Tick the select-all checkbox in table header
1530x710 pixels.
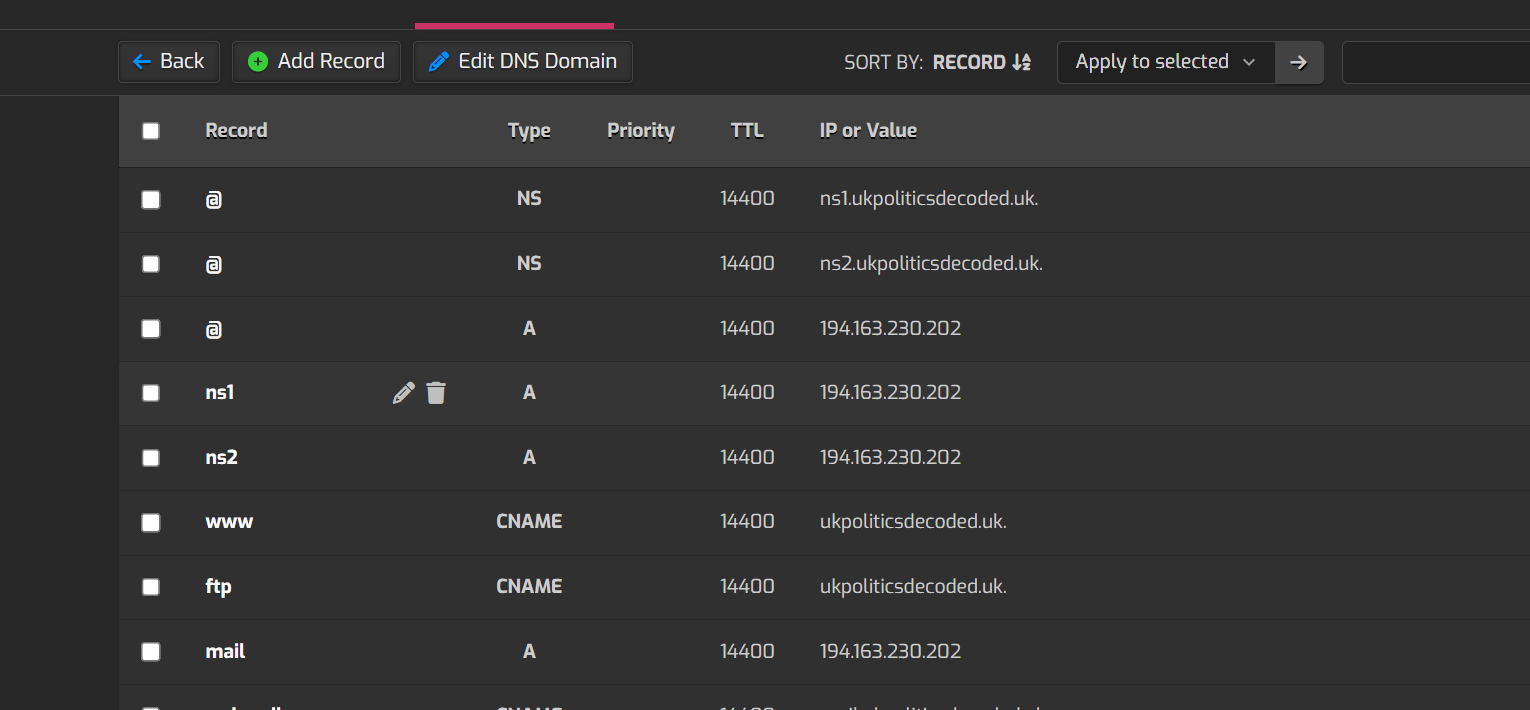point(151,131)
